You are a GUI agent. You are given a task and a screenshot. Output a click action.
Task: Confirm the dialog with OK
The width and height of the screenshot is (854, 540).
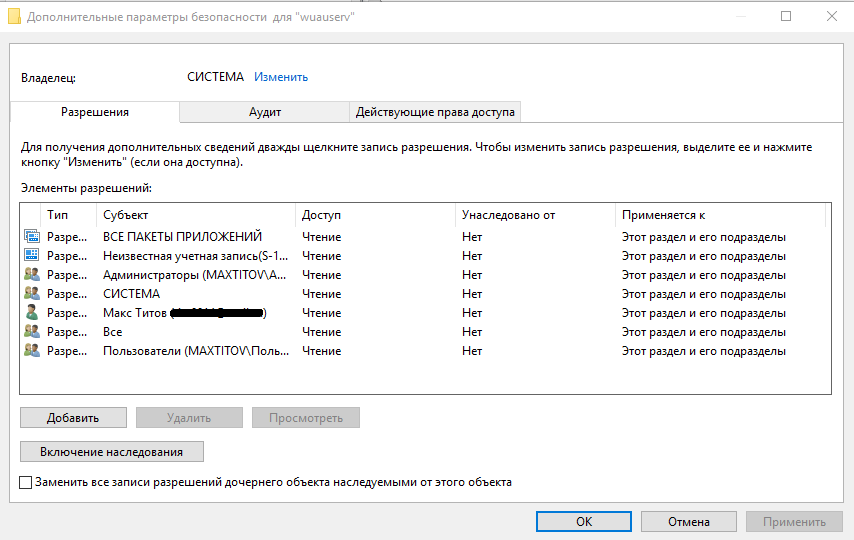point(584,521)
